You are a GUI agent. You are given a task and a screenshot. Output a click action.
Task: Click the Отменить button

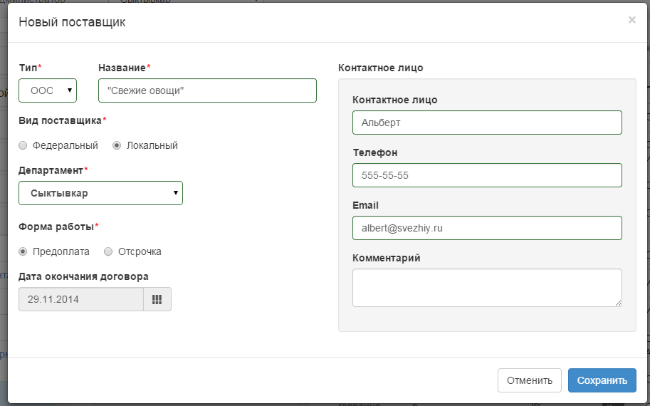point(529,380)
